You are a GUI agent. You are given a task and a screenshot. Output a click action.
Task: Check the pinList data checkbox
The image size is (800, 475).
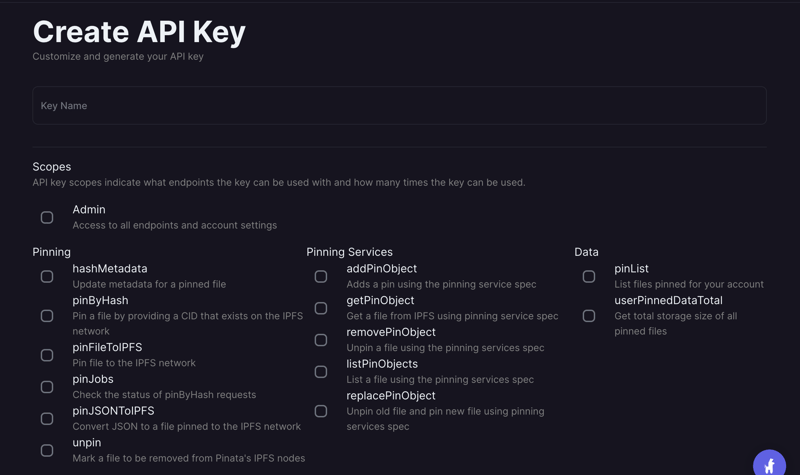589,276
